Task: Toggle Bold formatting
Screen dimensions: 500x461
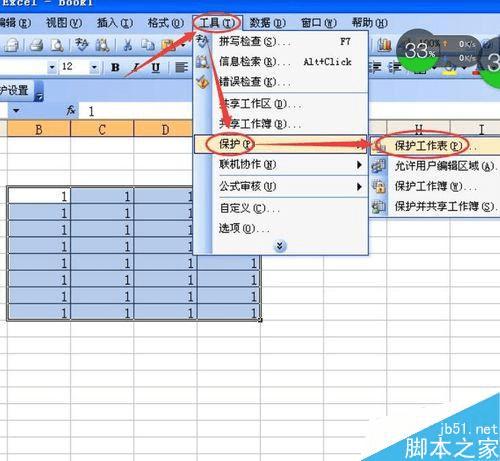Action: pyautogui.click(x=115, y=68)
